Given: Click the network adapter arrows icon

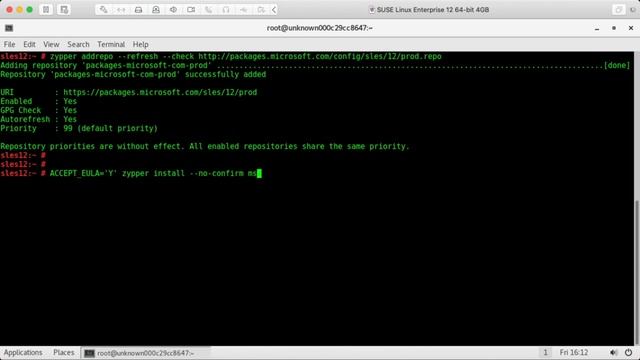Looking at the screenshot, I should tap(121, 9).
